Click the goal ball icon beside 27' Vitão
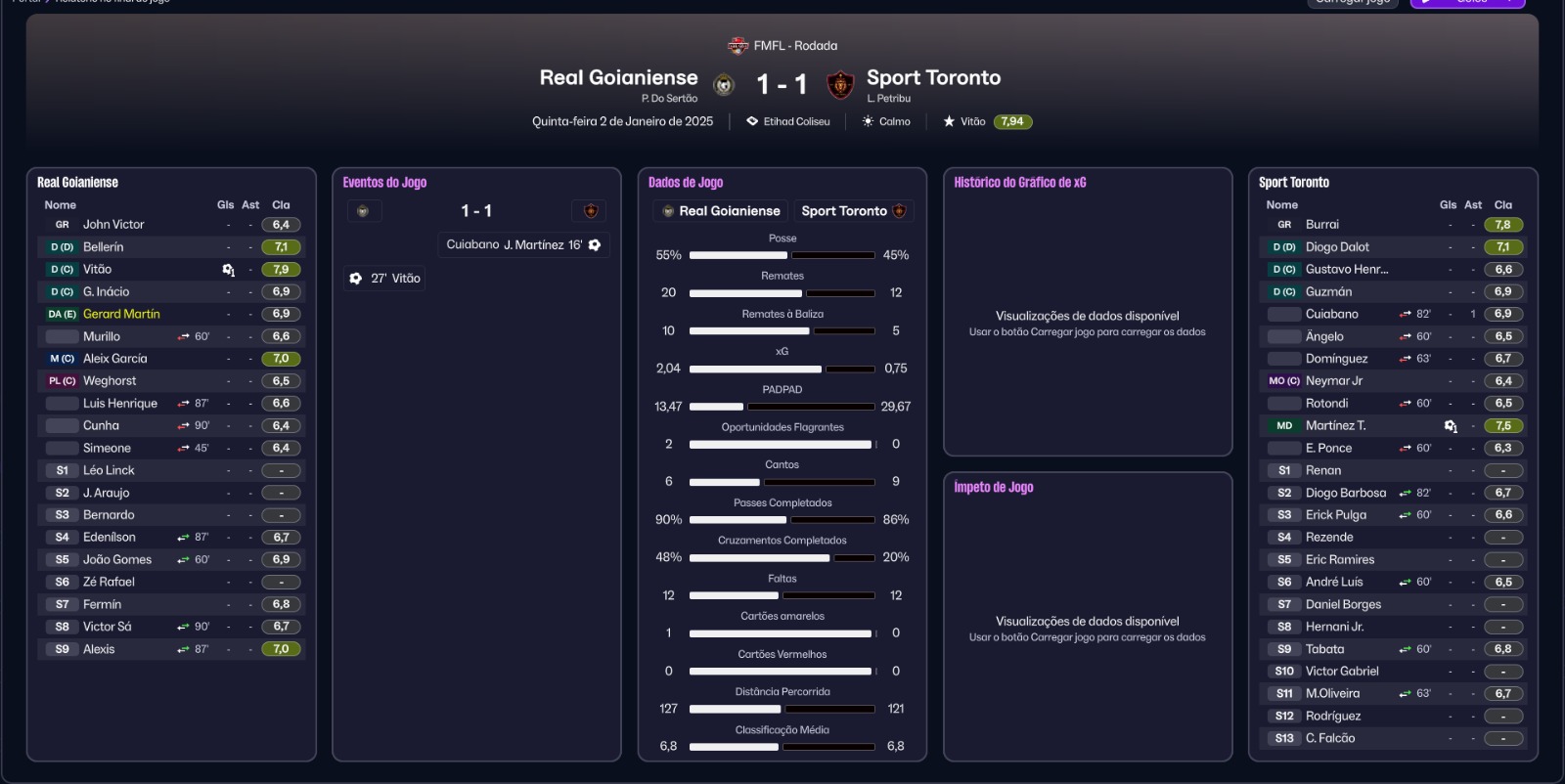The image size is (1565, 784). pos(356,279)
